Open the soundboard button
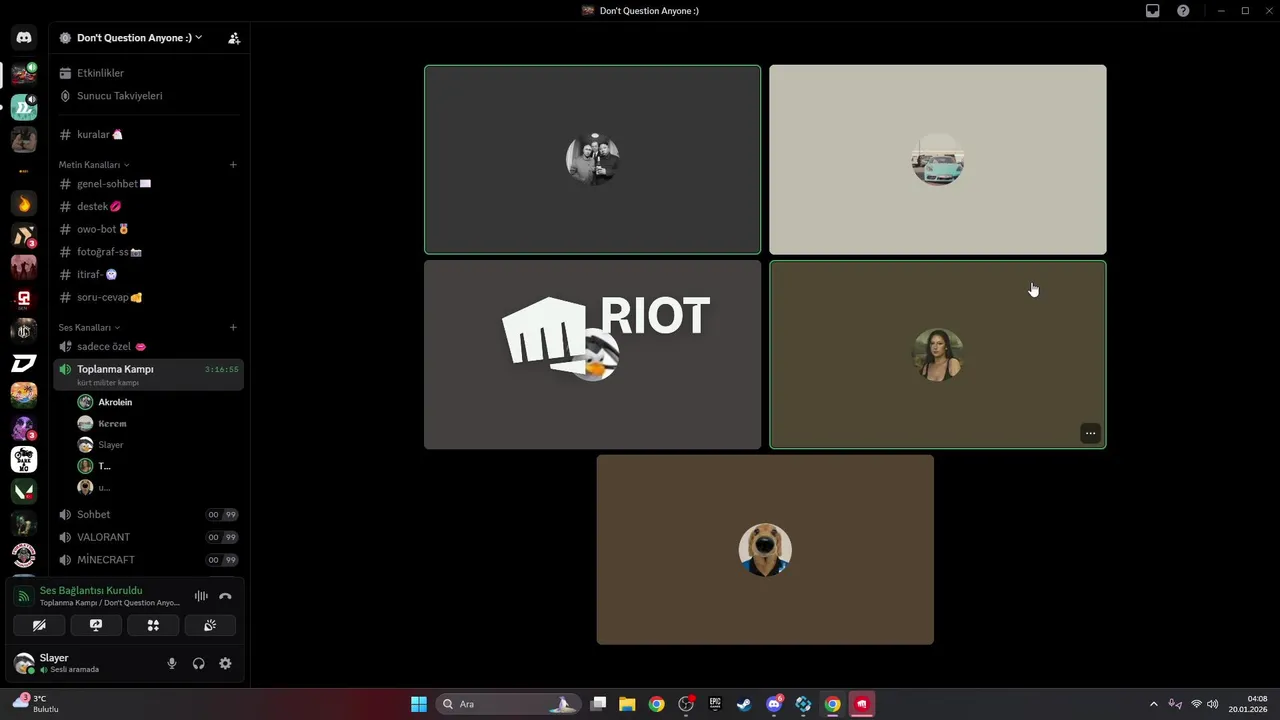Image resolution: width=1280 pixels, height=720 pixels. pyautogui.click(x=210, y=625)
